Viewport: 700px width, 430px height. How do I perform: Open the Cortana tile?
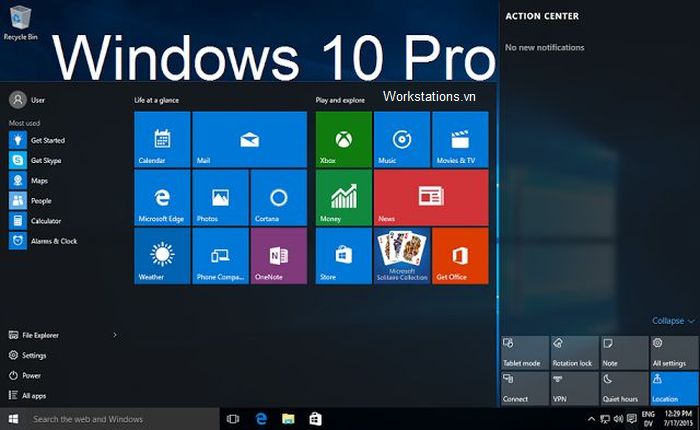[x=279, y=197]
